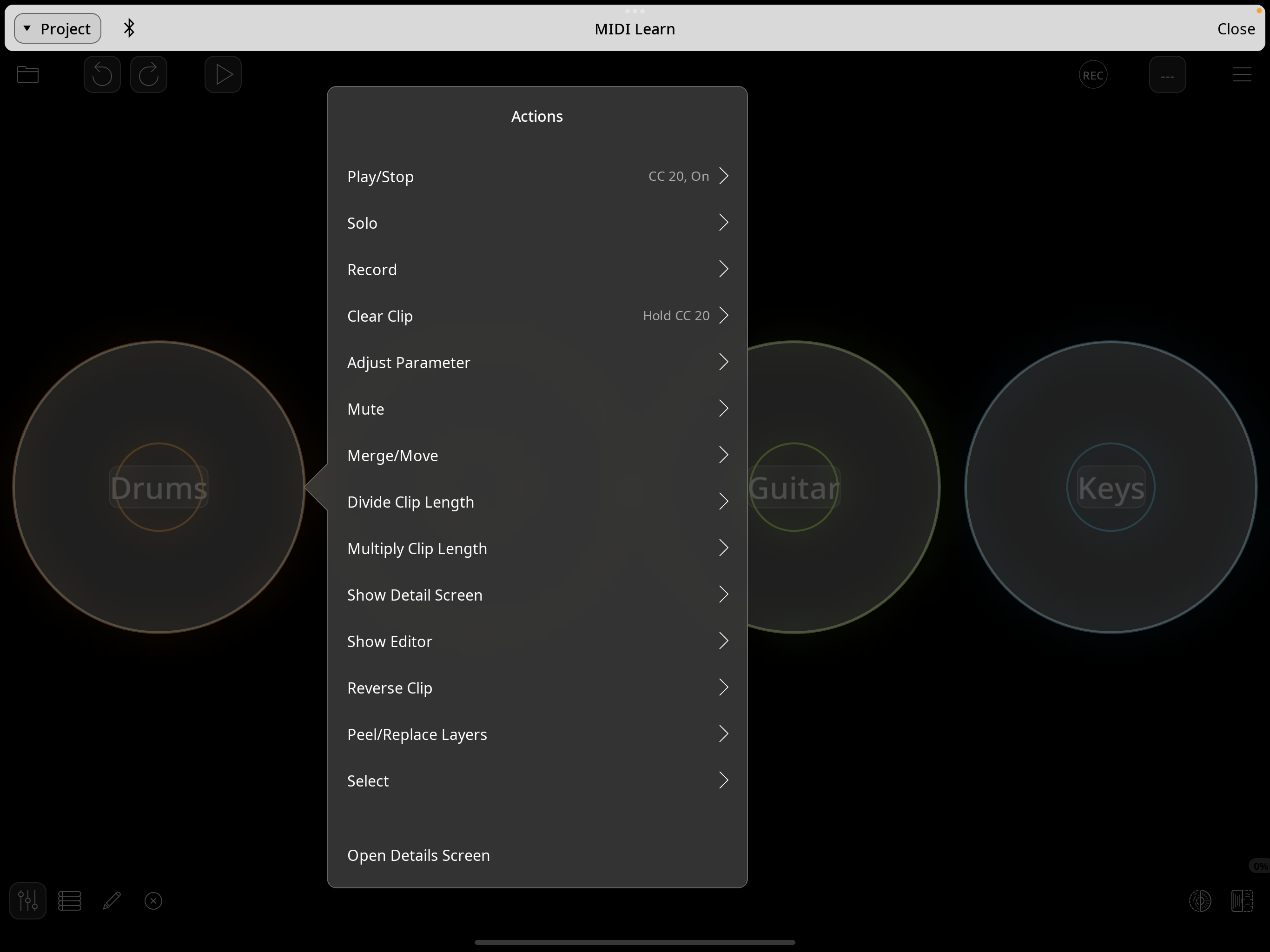The image size is (1270, 952).
Task: Click the undo arrow icon
Action: tap(102, 75)
